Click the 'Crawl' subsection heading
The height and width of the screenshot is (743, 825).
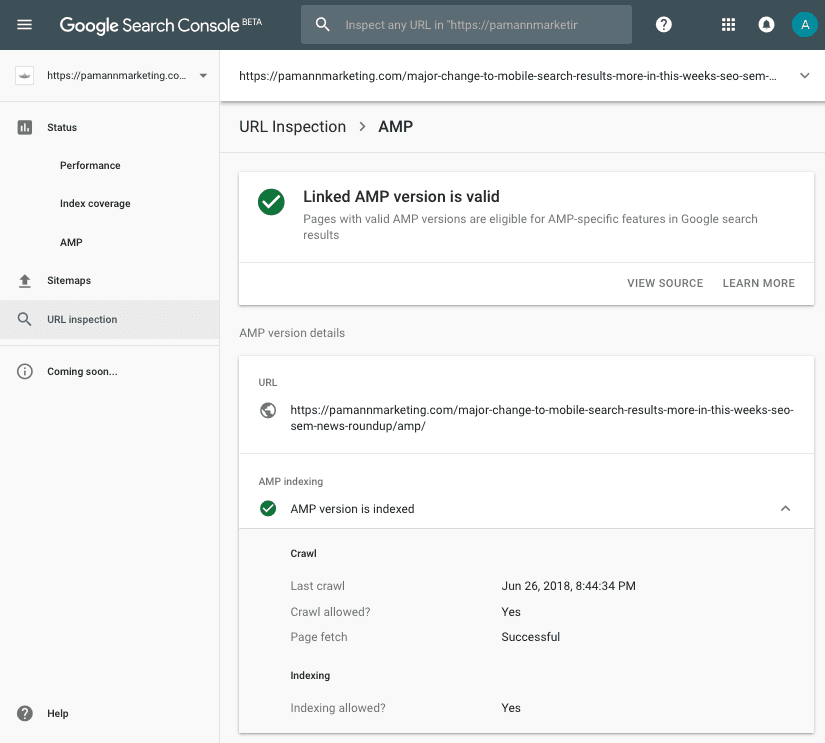point(304,554)
